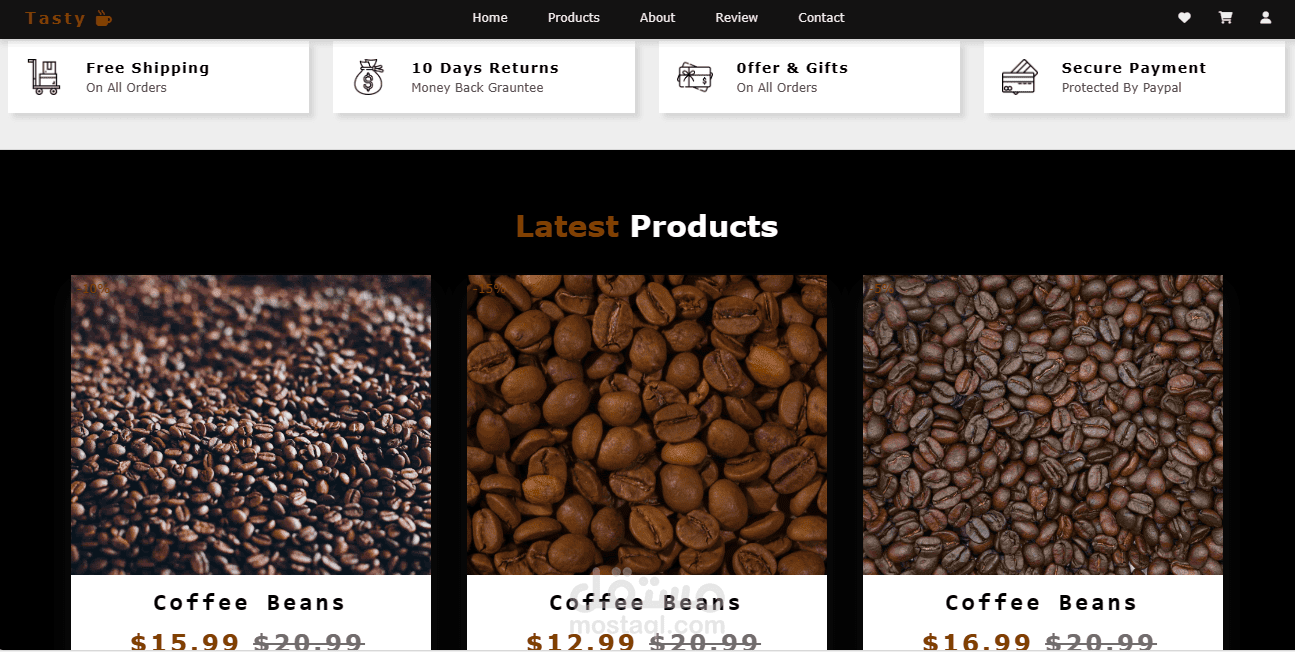
Task: Open the shopping cart icon
Action: 1225,18
